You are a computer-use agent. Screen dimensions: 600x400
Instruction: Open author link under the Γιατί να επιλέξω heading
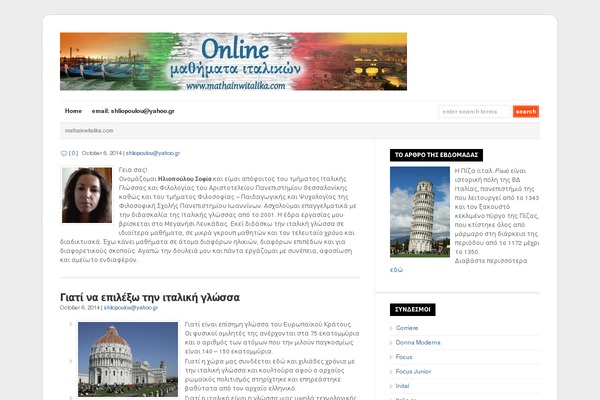pos(131,307)
